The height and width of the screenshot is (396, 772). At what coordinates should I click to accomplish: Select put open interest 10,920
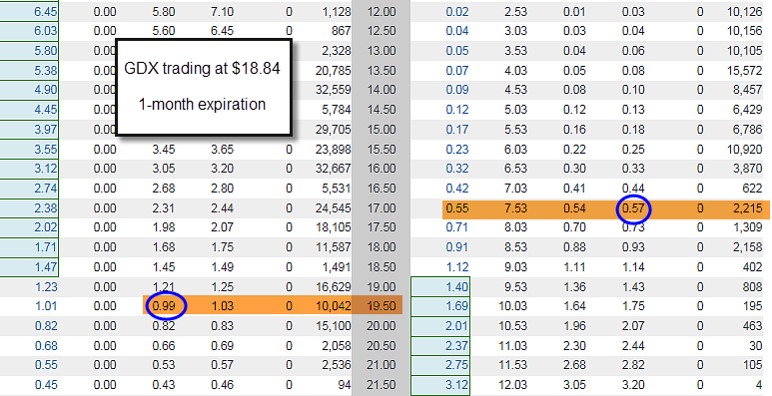coord(744,149)
